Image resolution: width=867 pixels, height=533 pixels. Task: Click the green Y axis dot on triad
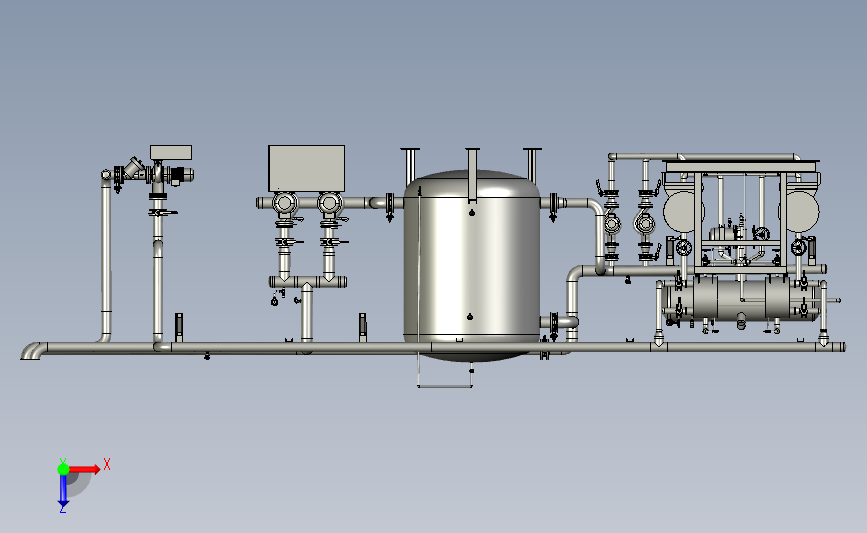click(x=63, y=469)
